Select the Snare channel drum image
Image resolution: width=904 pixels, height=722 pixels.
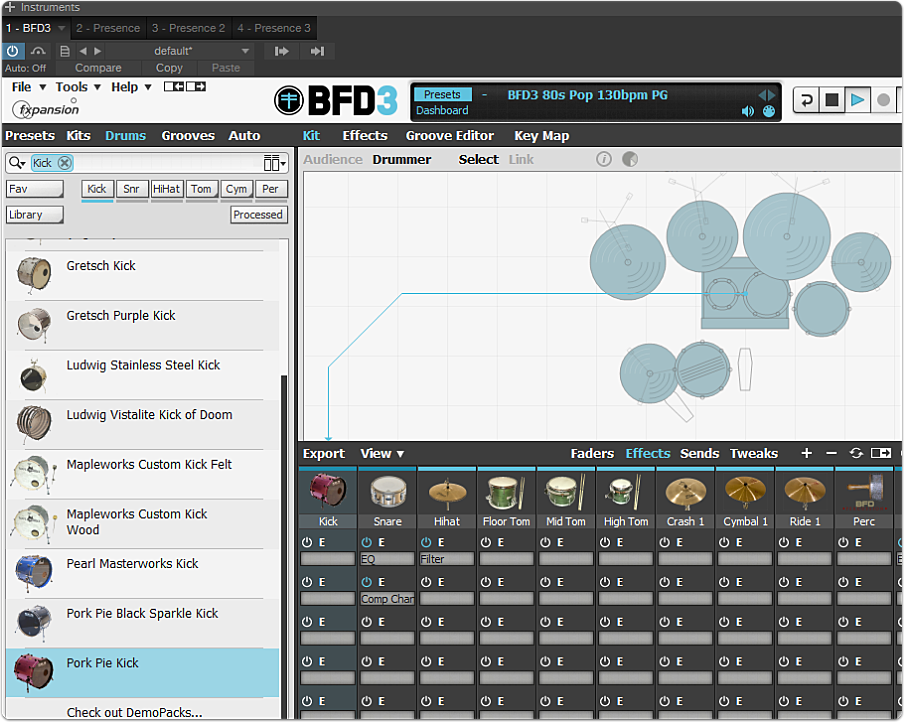pyautogui.click(x=387, y=492)
